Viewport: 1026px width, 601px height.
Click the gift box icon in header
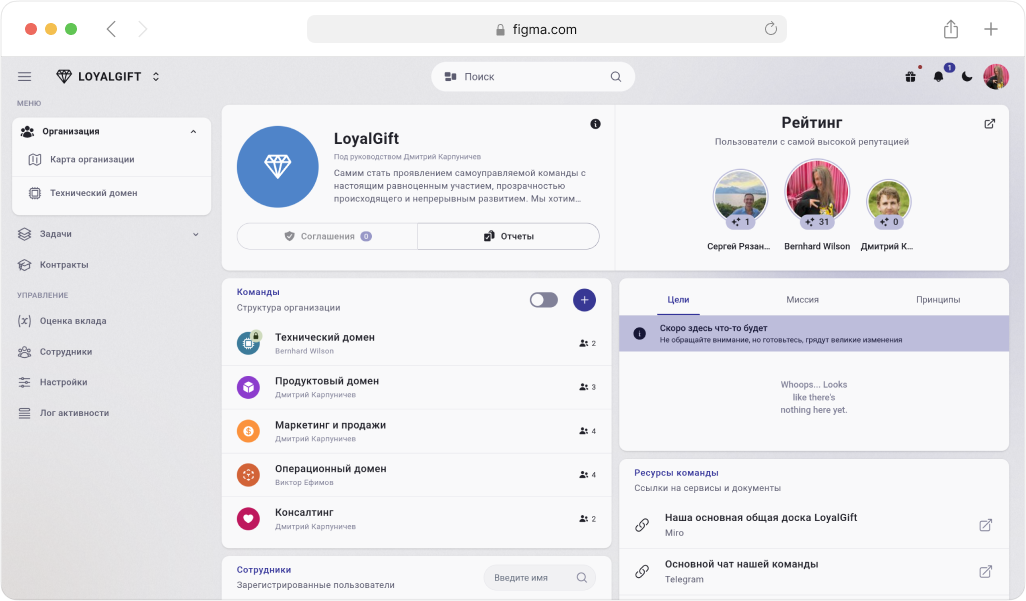point(911,77)
